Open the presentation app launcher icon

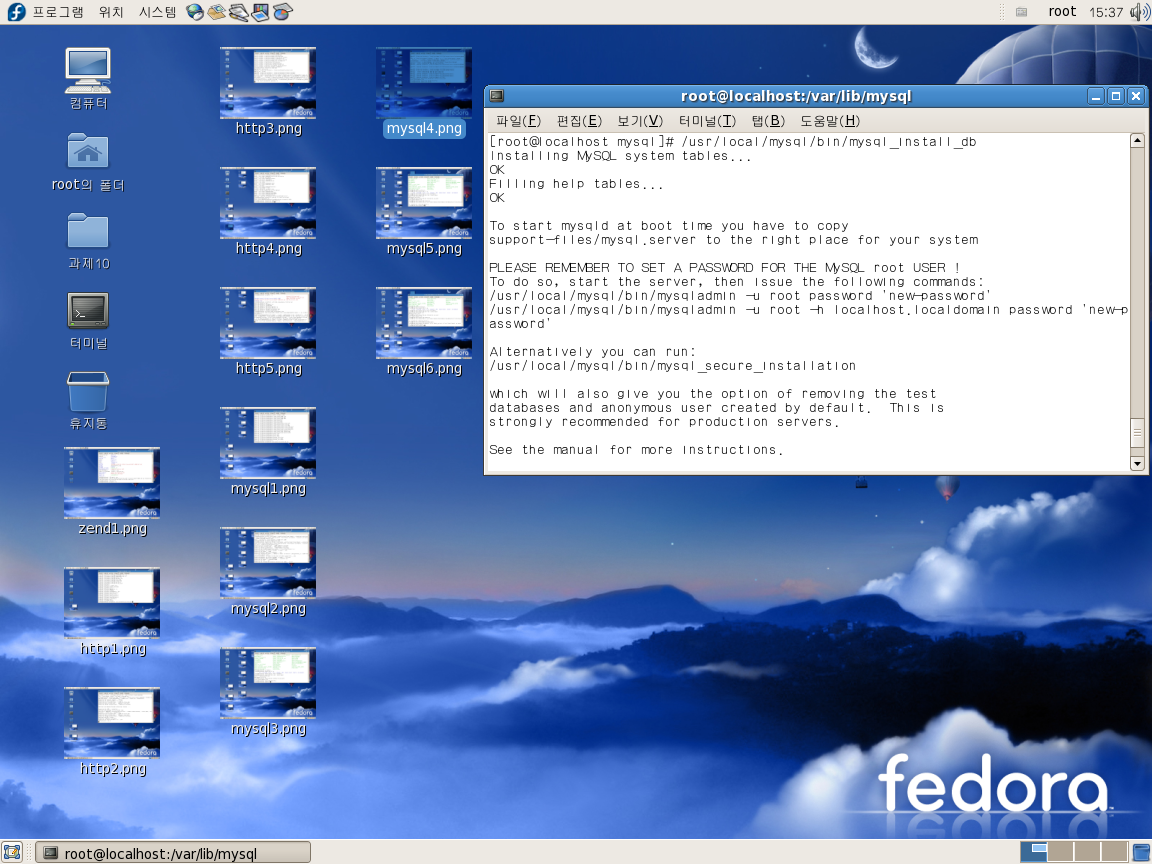coord(260,12)
